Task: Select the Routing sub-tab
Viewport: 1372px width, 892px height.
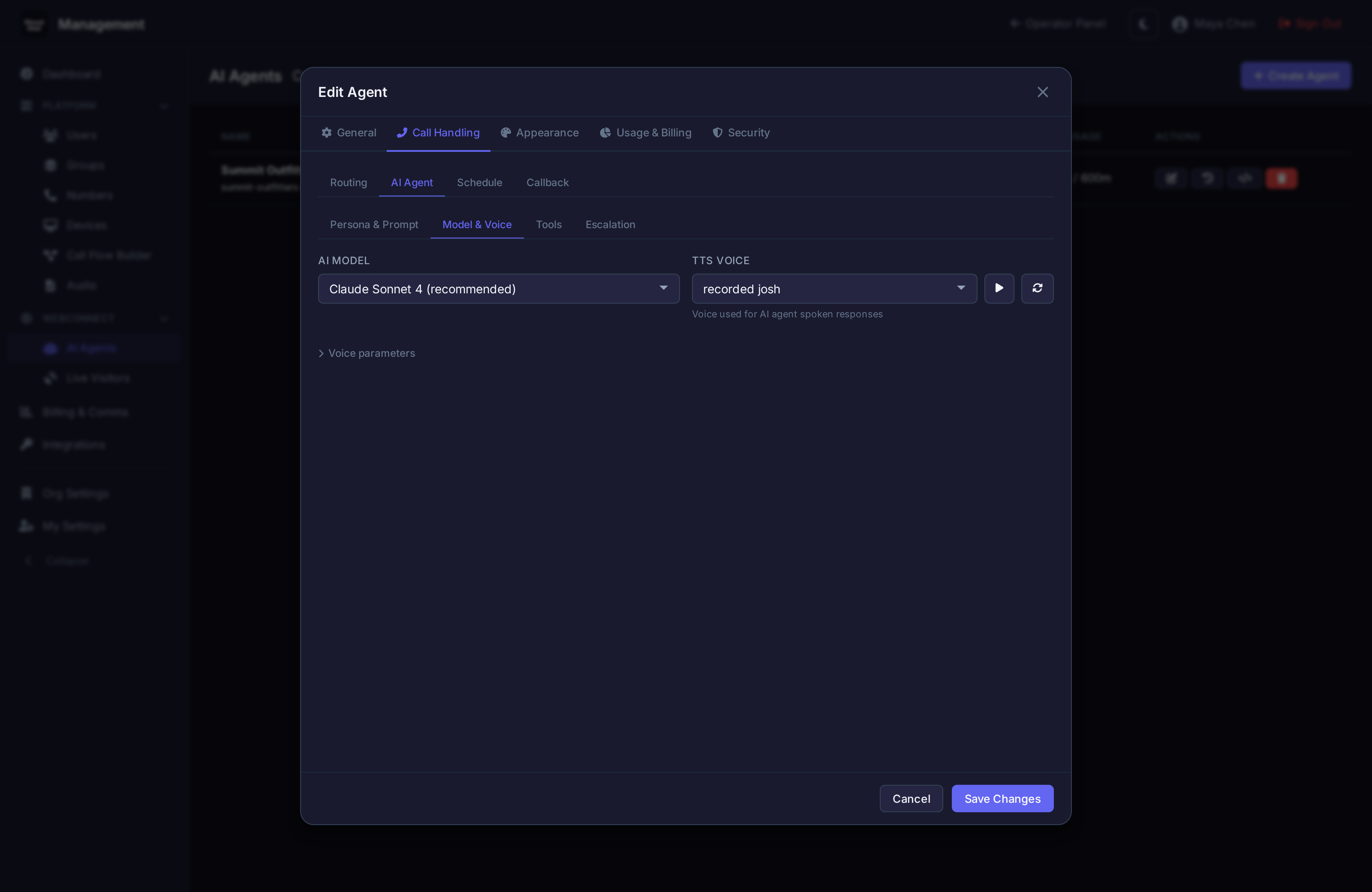Action: 348,182
